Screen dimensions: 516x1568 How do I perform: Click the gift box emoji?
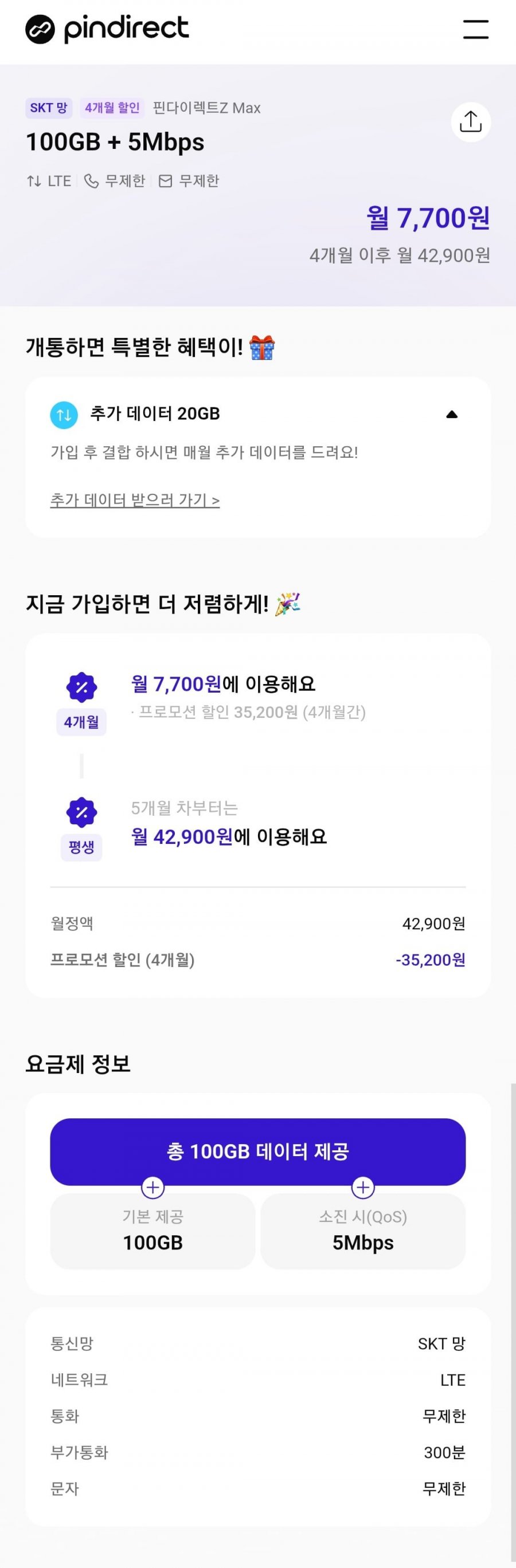263,348
